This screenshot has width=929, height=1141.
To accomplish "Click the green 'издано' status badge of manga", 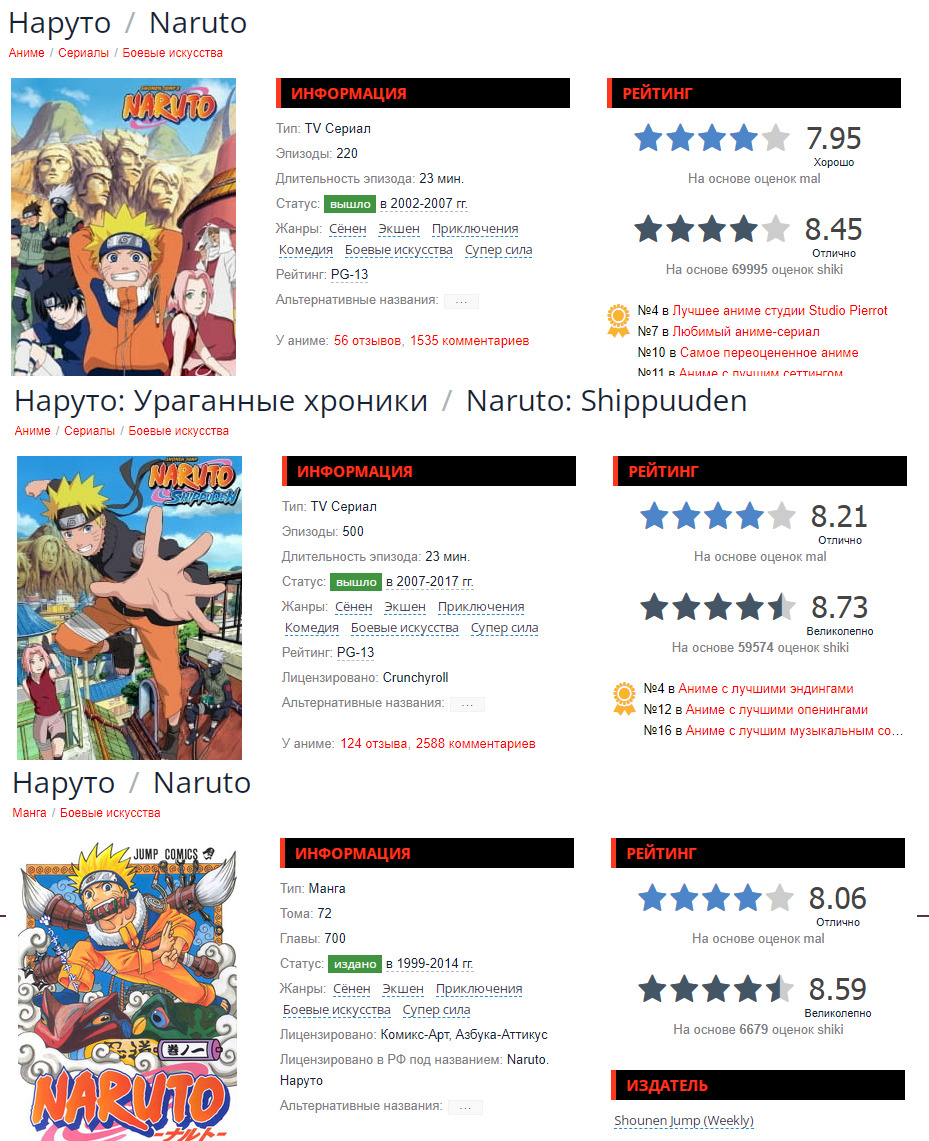I will [355, 963].
